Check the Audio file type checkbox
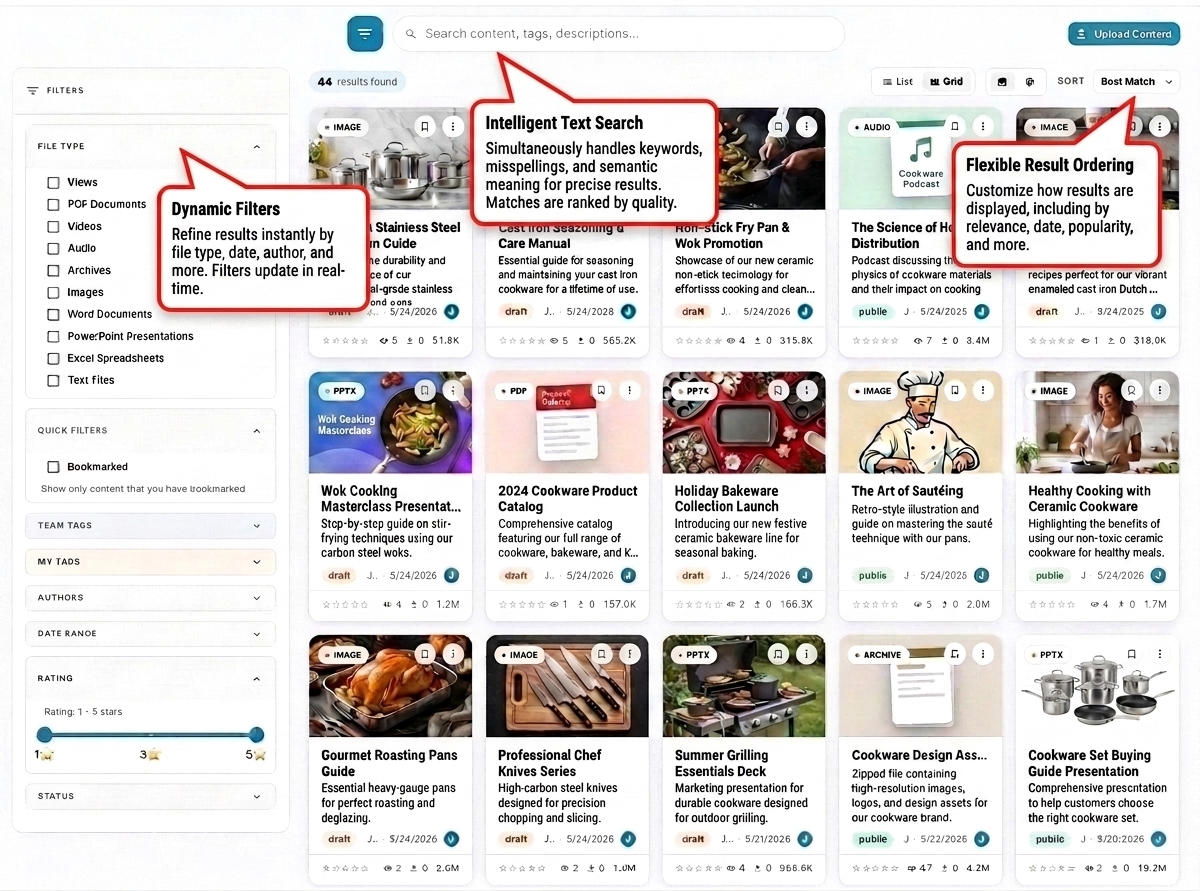 point(54,249)
